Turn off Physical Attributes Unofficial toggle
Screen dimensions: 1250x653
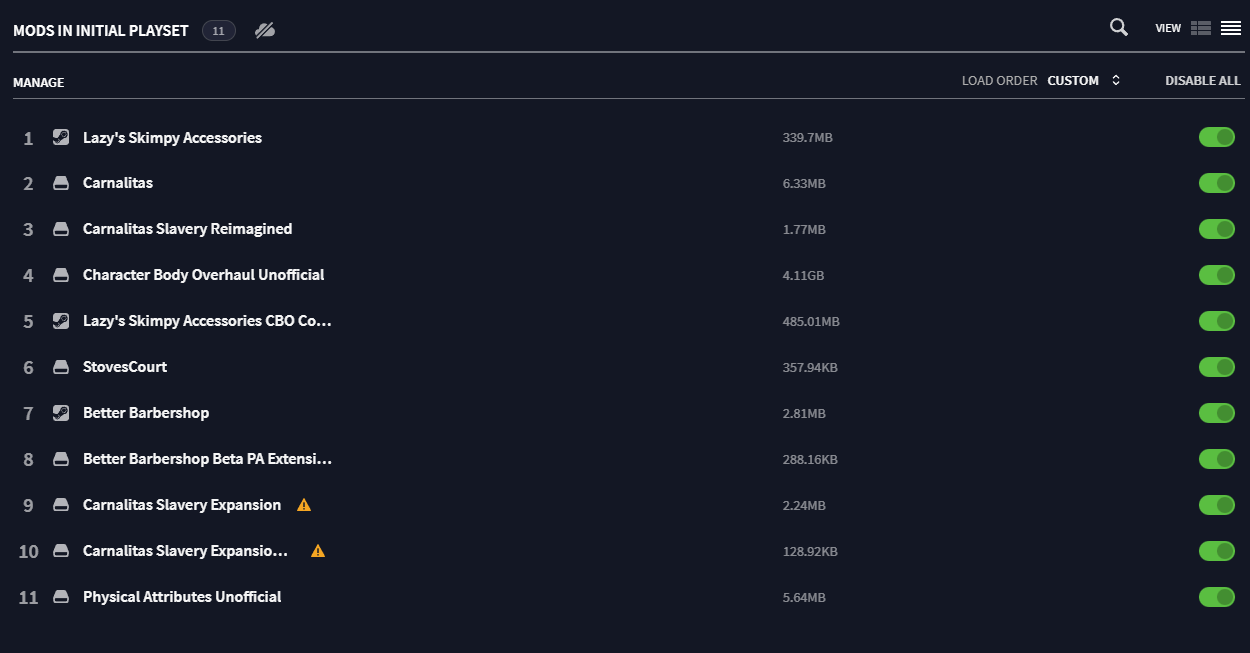pos(1217,597)
